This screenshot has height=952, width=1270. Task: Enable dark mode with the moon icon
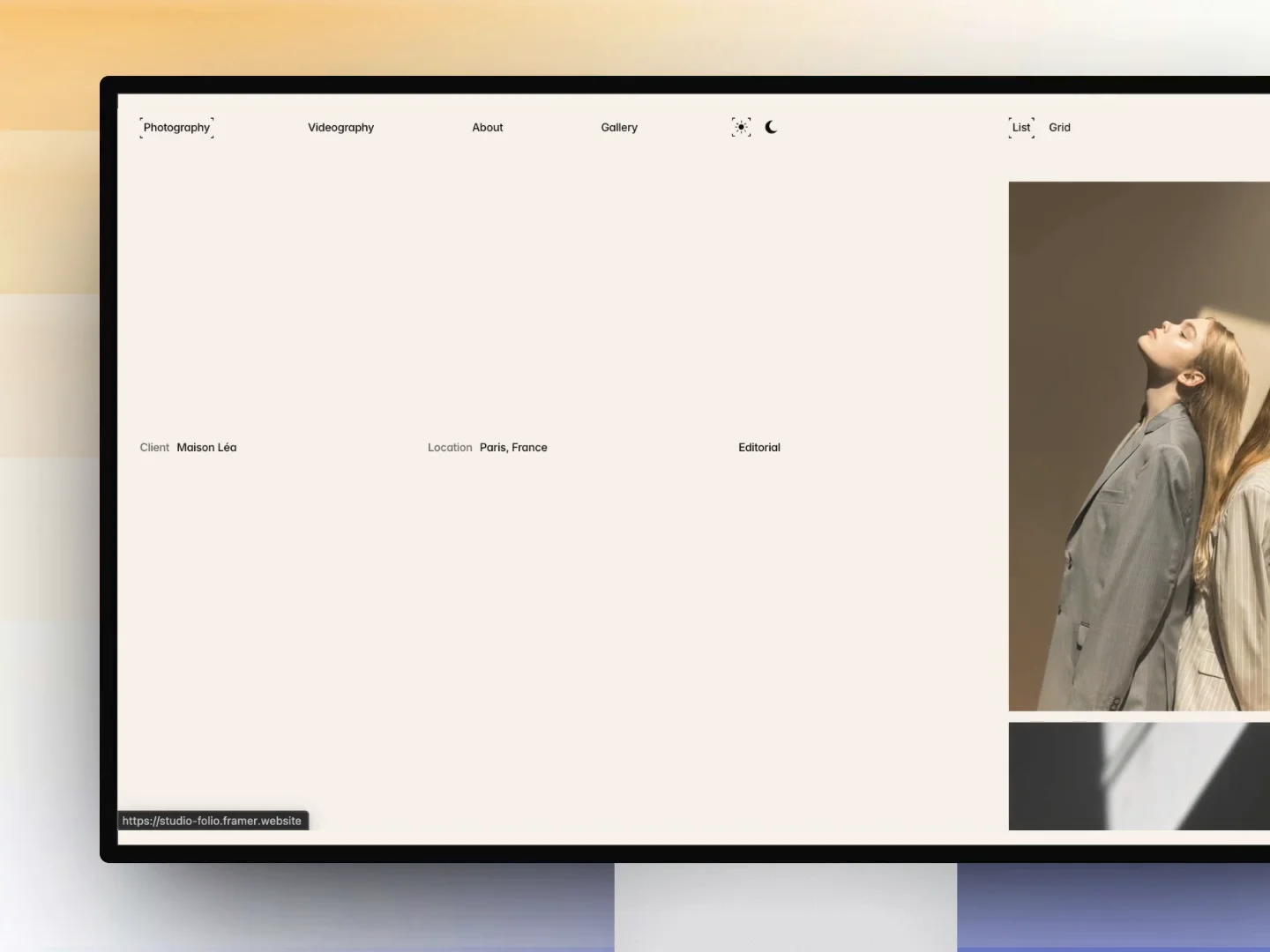tap(771, 127)
